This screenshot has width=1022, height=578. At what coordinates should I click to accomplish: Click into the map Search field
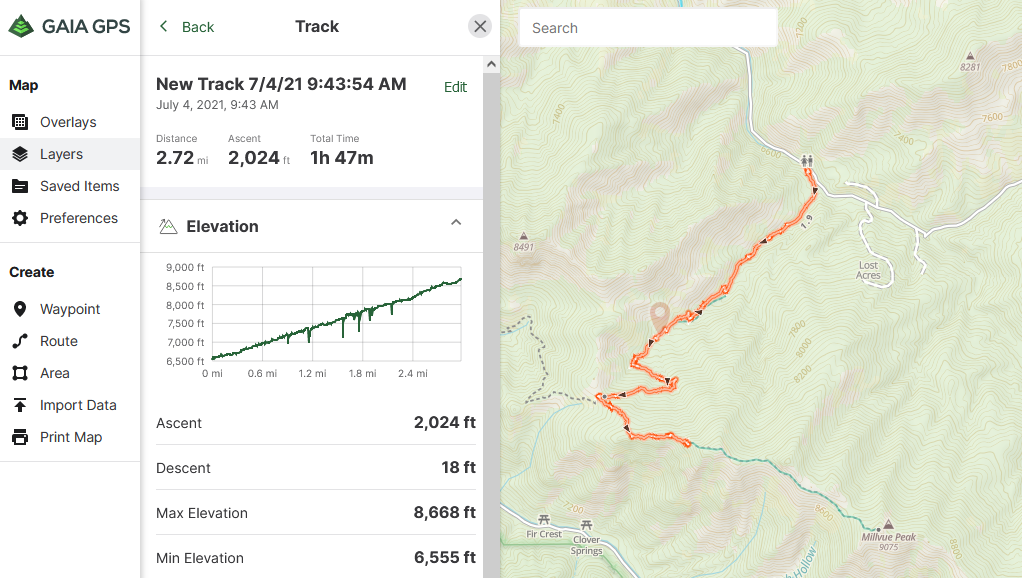tap(648, 28)
